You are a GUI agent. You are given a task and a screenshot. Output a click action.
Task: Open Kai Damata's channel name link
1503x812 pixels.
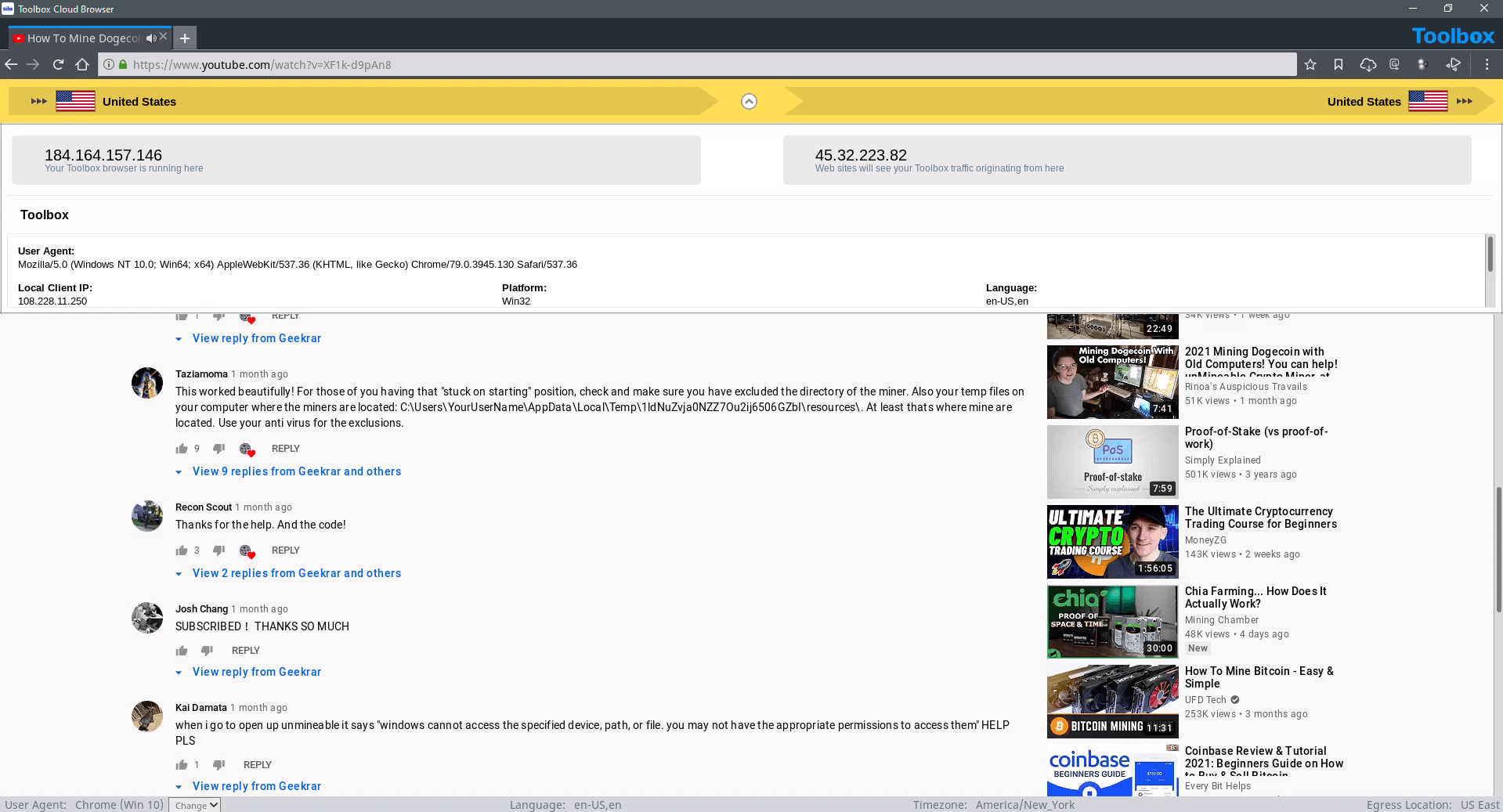pyautogui.click(x=201, y=708)
